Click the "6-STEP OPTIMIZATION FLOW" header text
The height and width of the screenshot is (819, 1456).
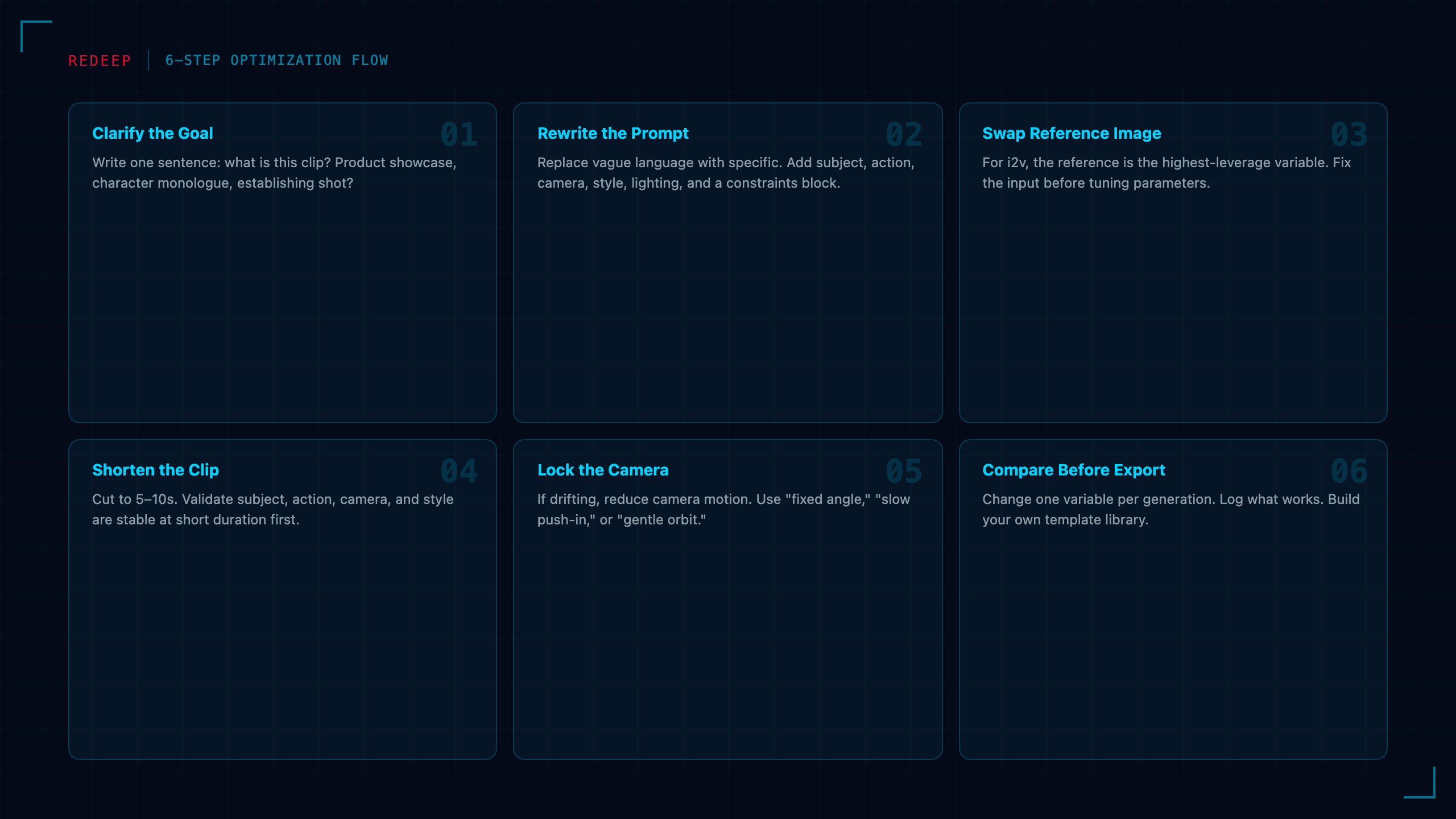tap(276, 60)
